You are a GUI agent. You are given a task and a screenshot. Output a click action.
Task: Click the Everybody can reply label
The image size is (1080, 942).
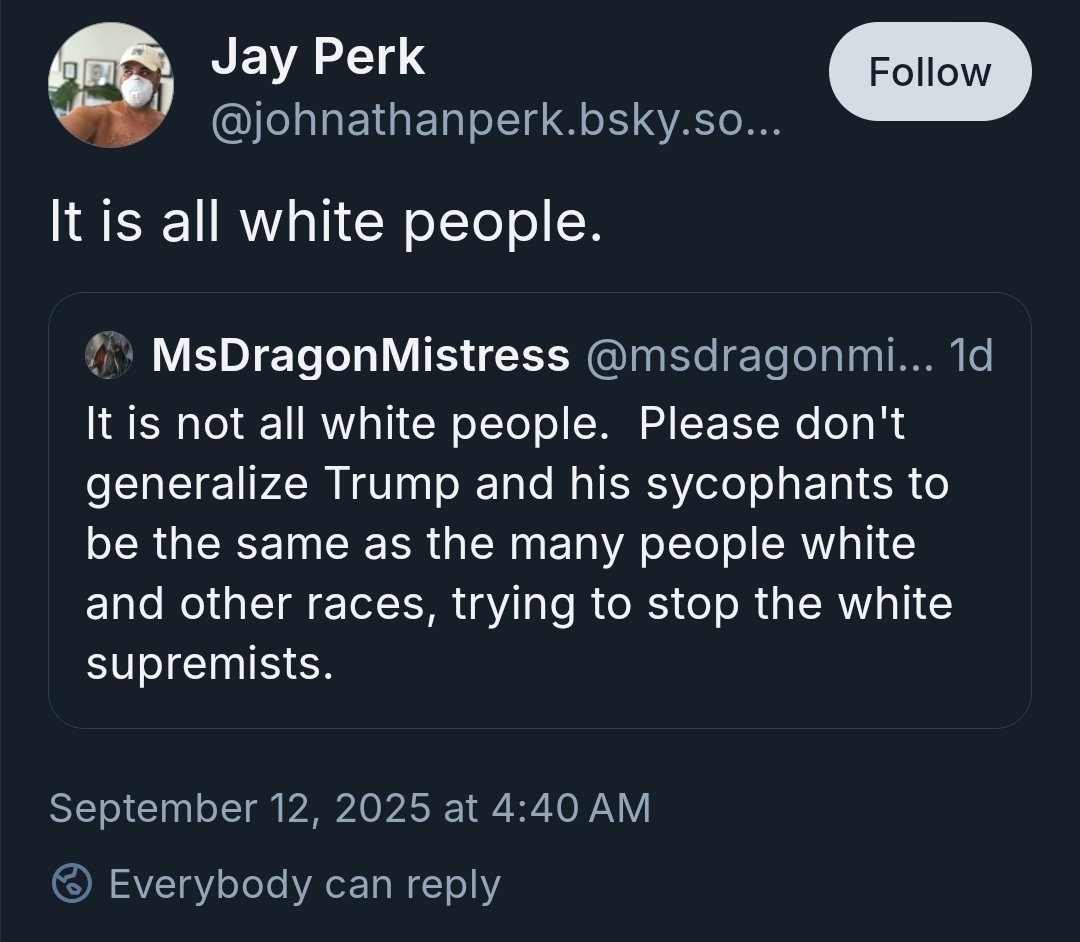[304, 884]
